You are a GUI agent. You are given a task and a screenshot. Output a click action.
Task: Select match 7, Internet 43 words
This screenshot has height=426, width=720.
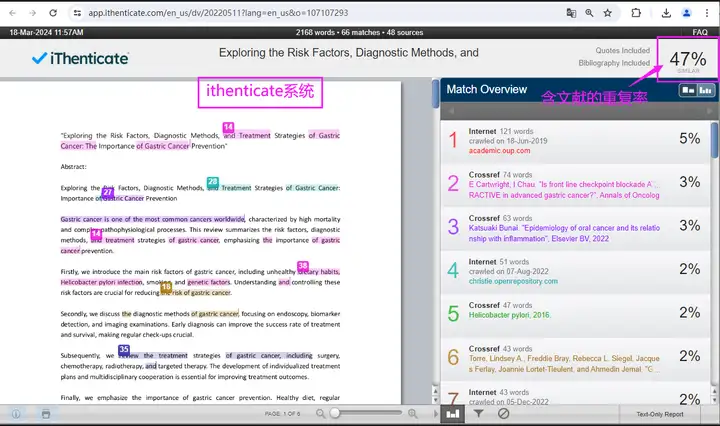click(x=575, y=394)
